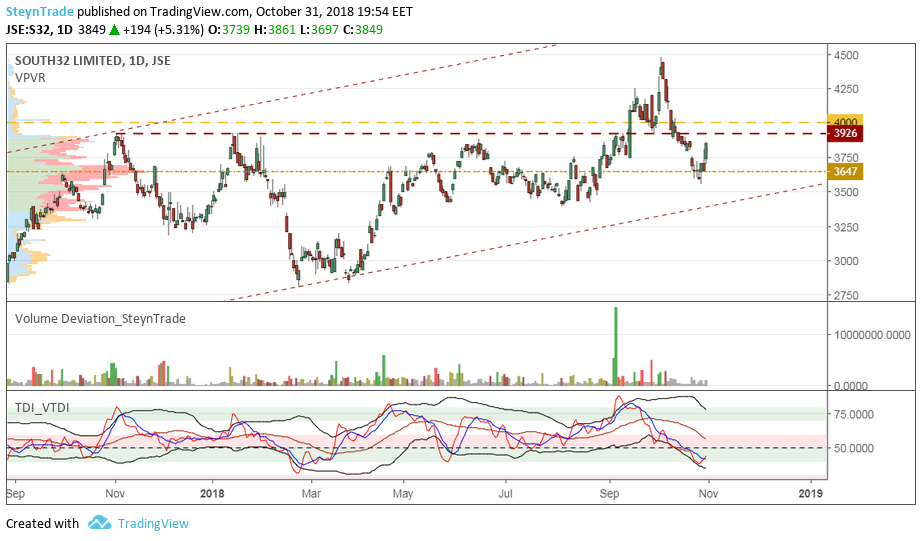The height and width of the screenshot is (541, 922).
Task: Click the 3500 price axis label
Action: click(x=846, y=192)
